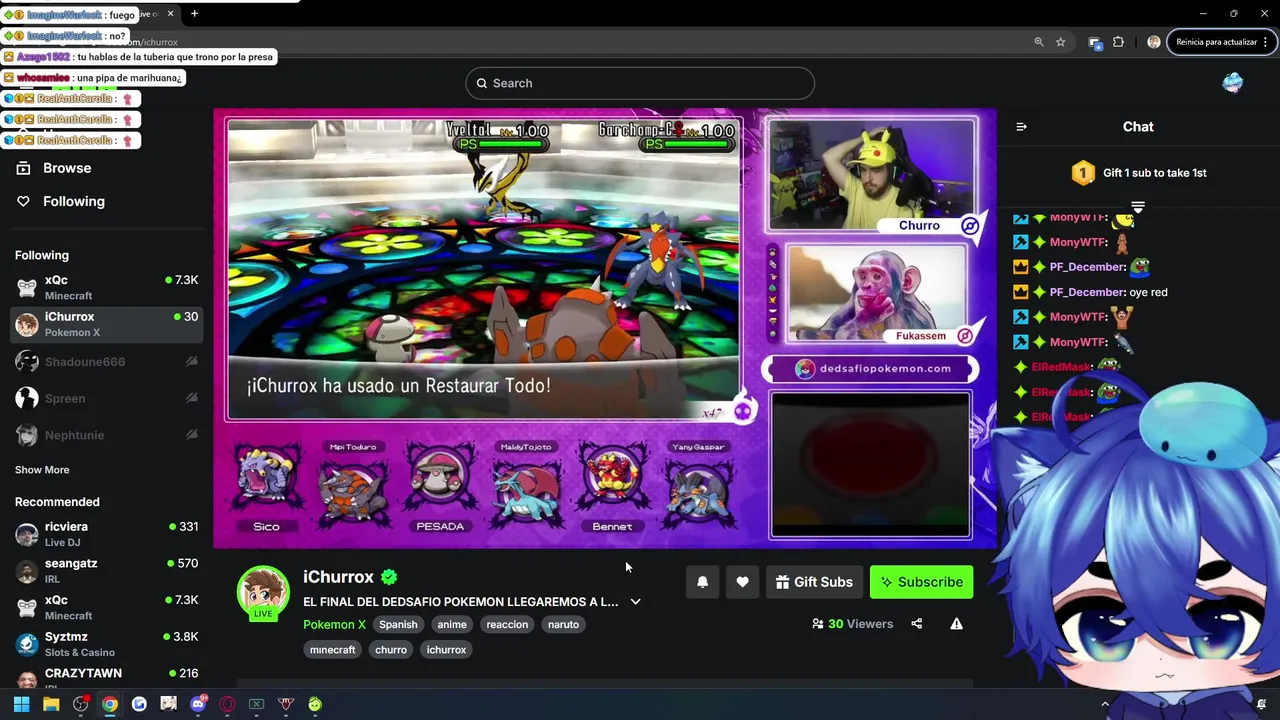Open a new Chrome tab

point(194,14)
